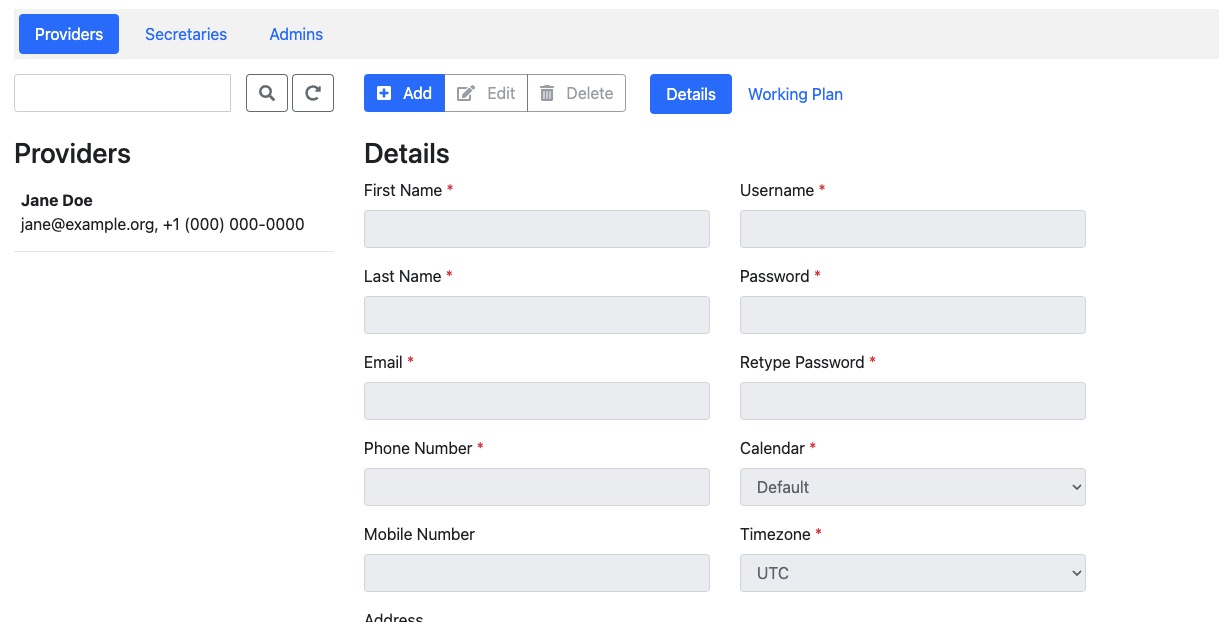Click the plus icon on the Add button
The image size is (1219, 622).
point(384,92)
